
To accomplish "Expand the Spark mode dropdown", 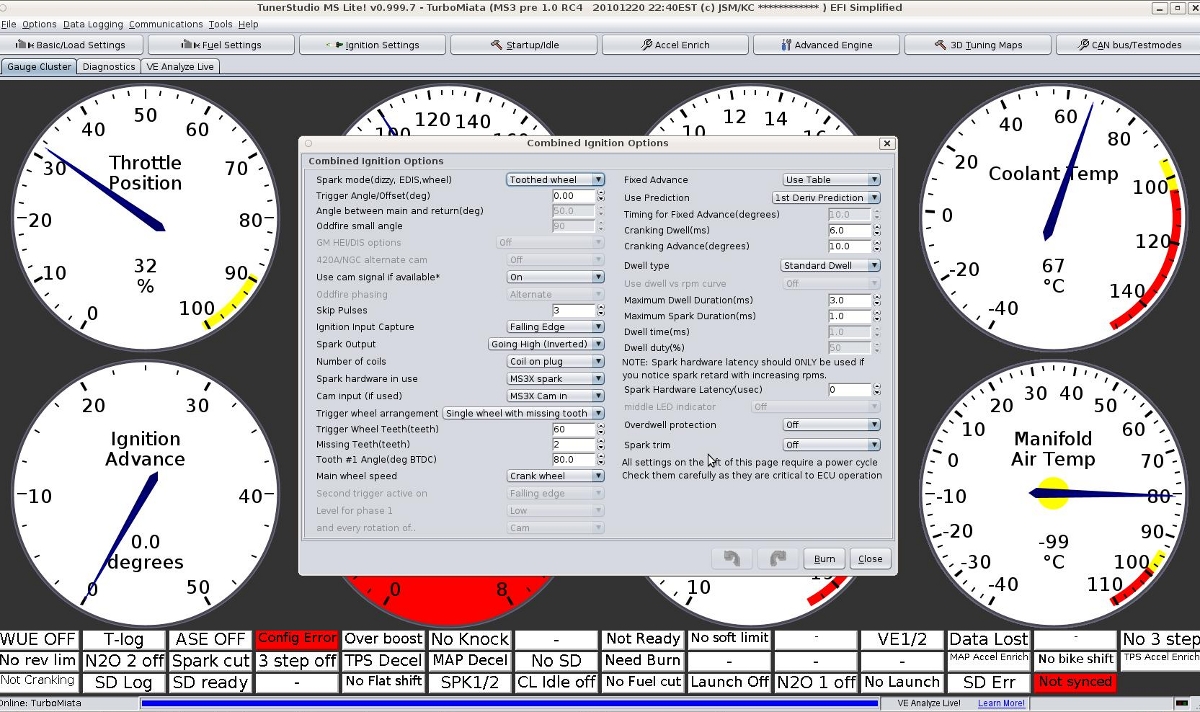I will tap(555, 180).
